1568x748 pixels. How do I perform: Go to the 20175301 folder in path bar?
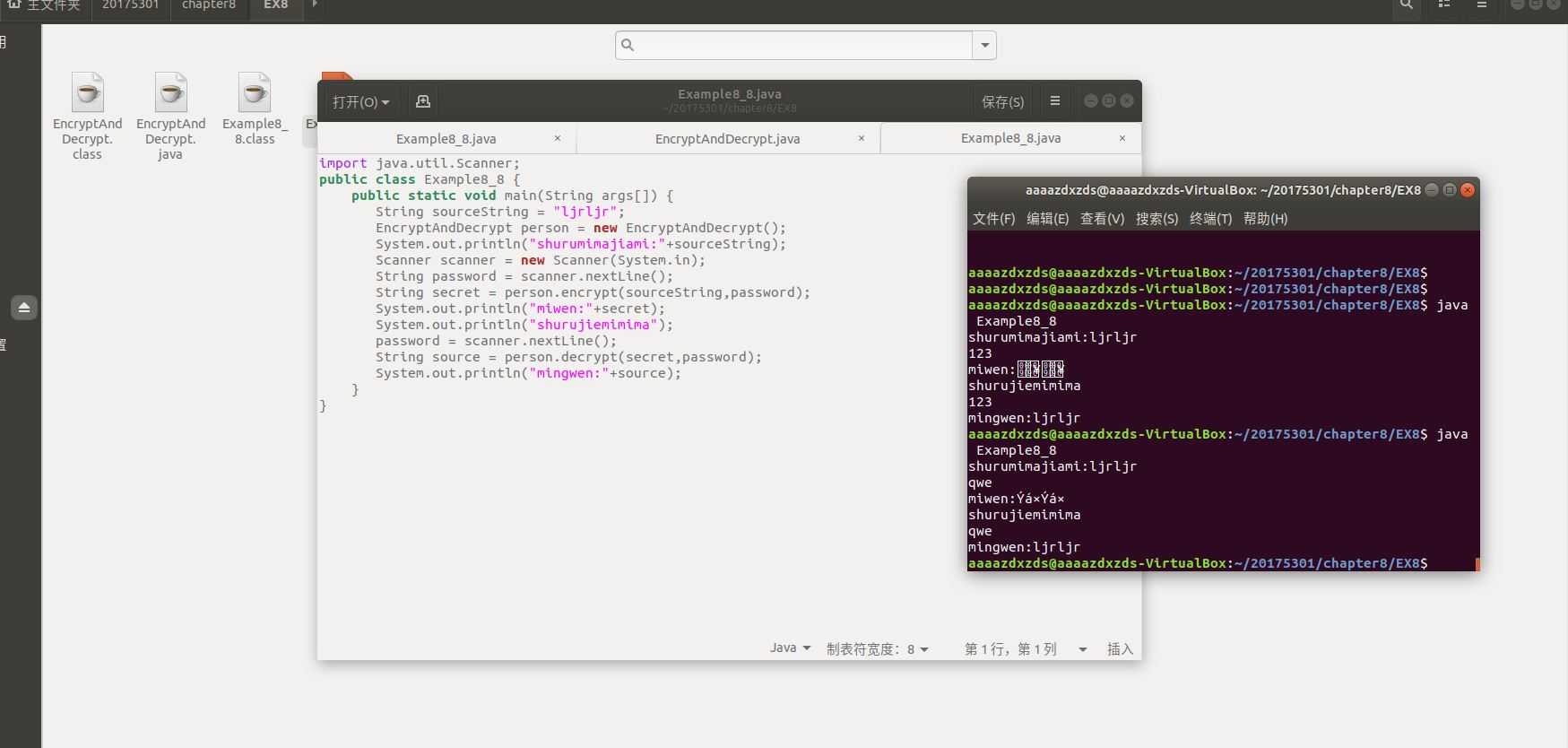pos(130,5)
